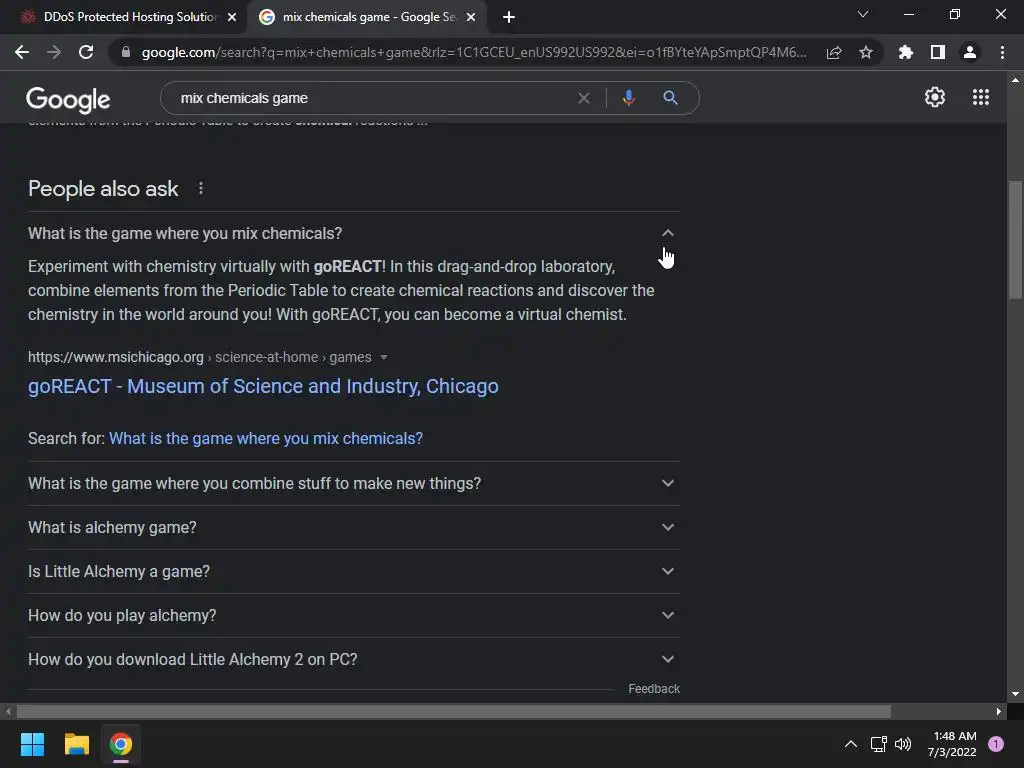
Task: Open goREACT Museum of Science link
Action: (x=263, y=386)
